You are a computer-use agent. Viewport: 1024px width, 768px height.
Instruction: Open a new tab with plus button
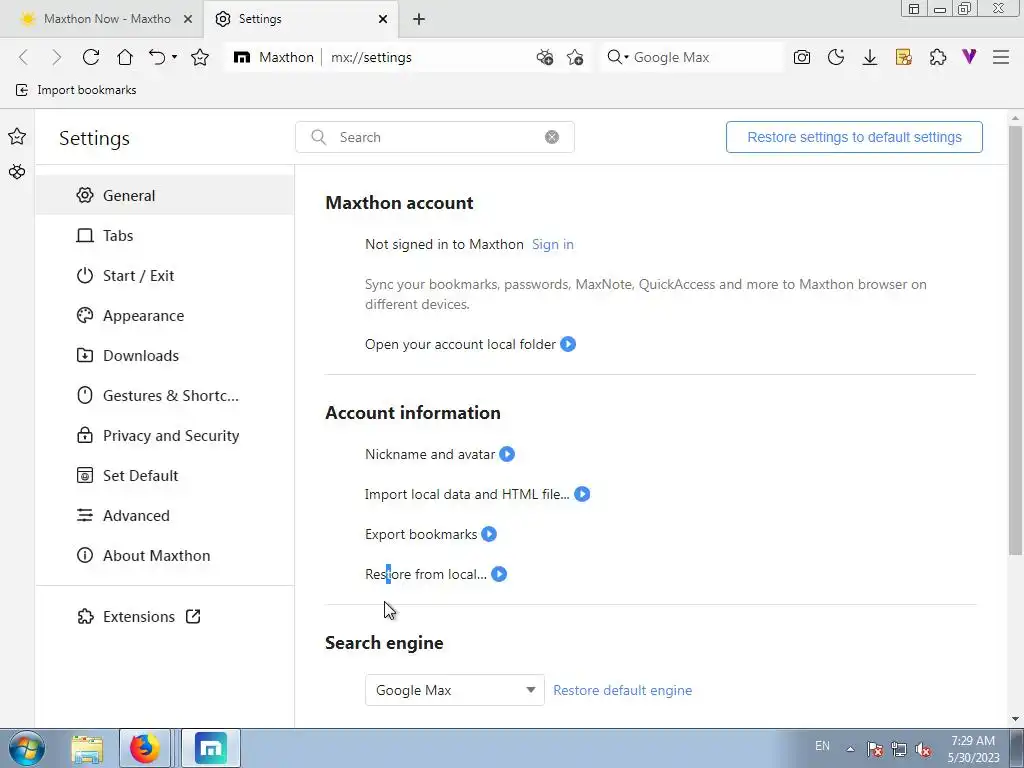pos(419,19)
